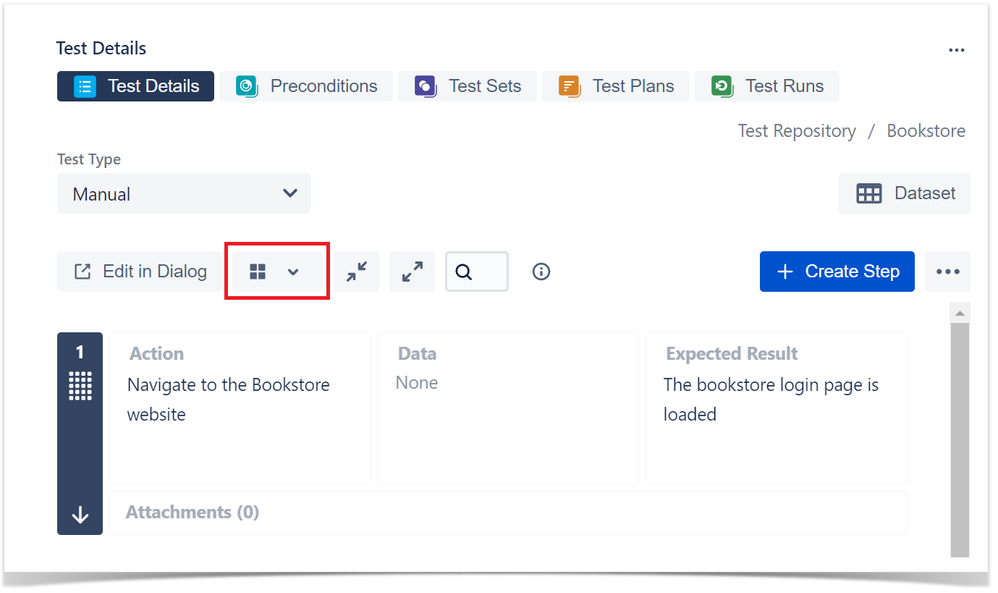Expand the Attachments (0) section
This screenshot has height=593, width=998.
pyautogui.click(x=192, y=512)
